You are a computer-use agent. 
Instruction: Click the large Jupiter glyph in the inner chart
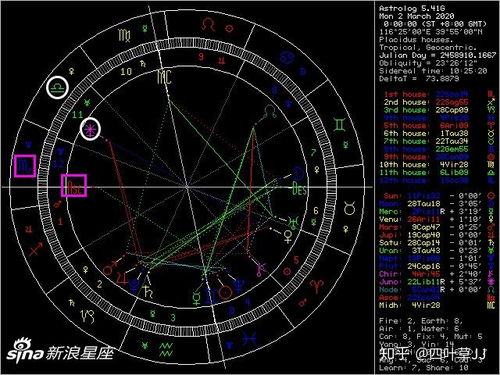coord(122,278)
